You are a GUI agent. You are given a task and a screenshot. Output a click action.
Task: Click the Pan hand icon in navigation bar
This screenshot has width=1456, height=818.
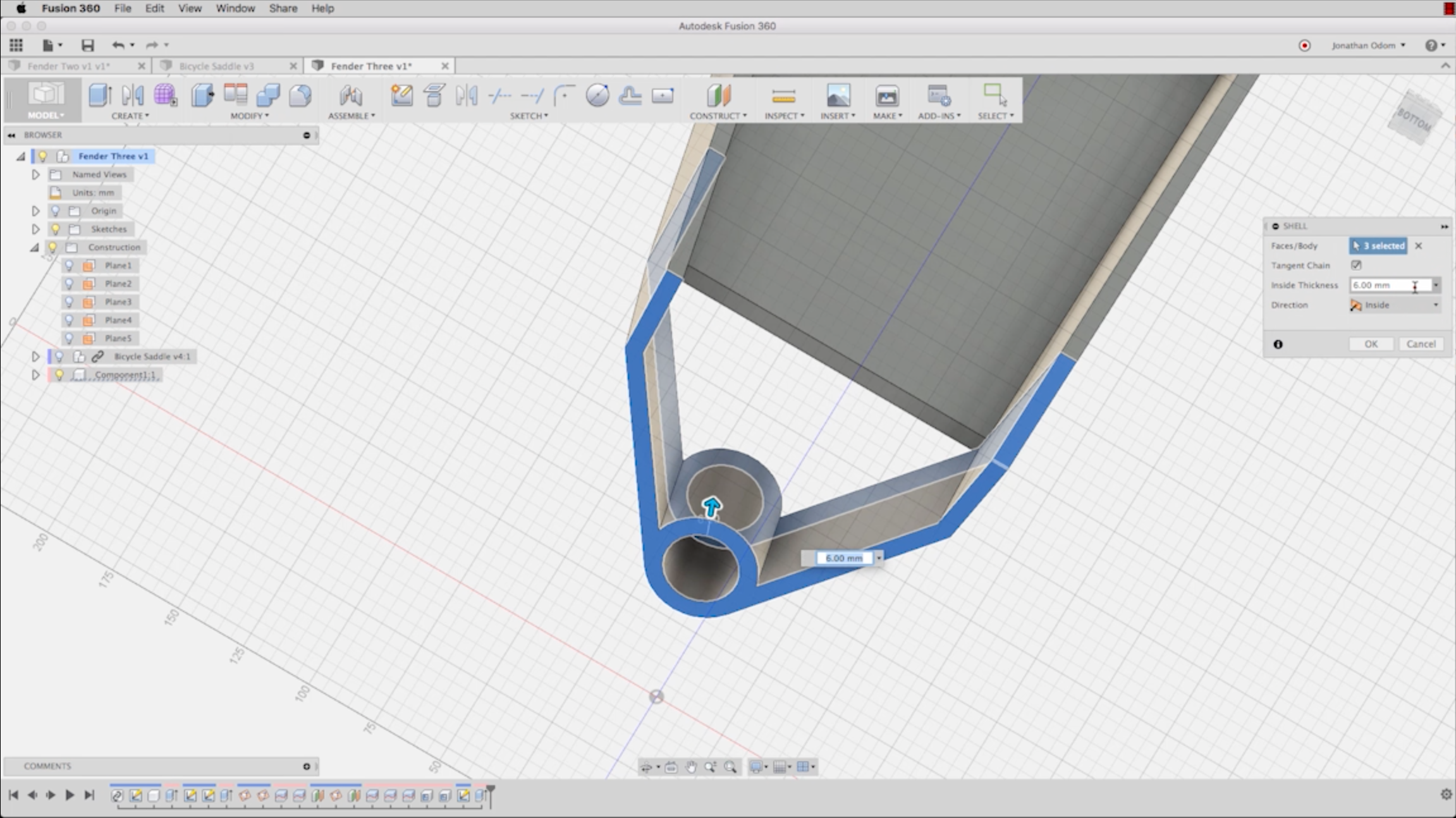click(x=690, y=767)
